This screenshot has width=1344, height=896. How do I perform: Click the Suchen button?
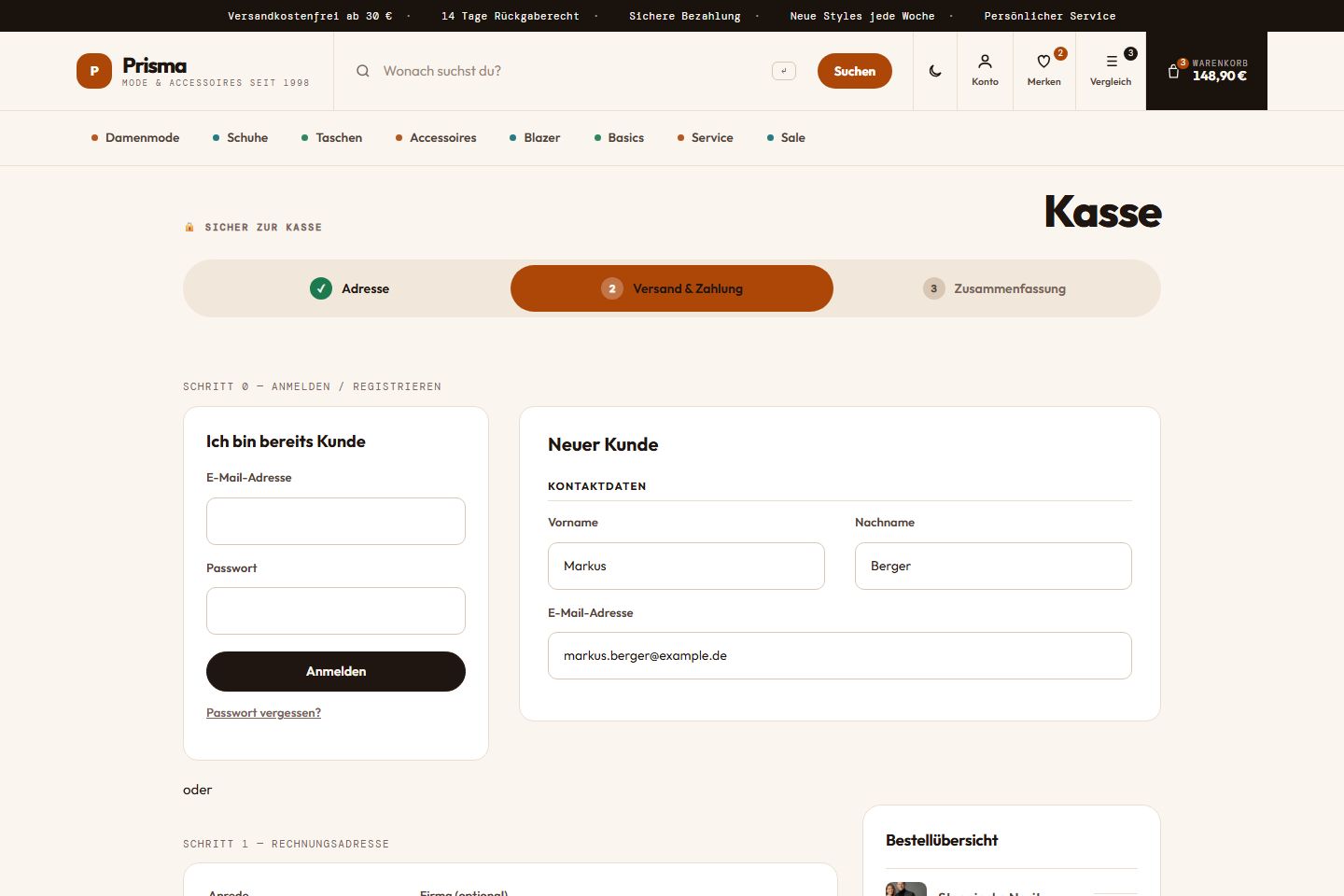[x=855, y=71]
